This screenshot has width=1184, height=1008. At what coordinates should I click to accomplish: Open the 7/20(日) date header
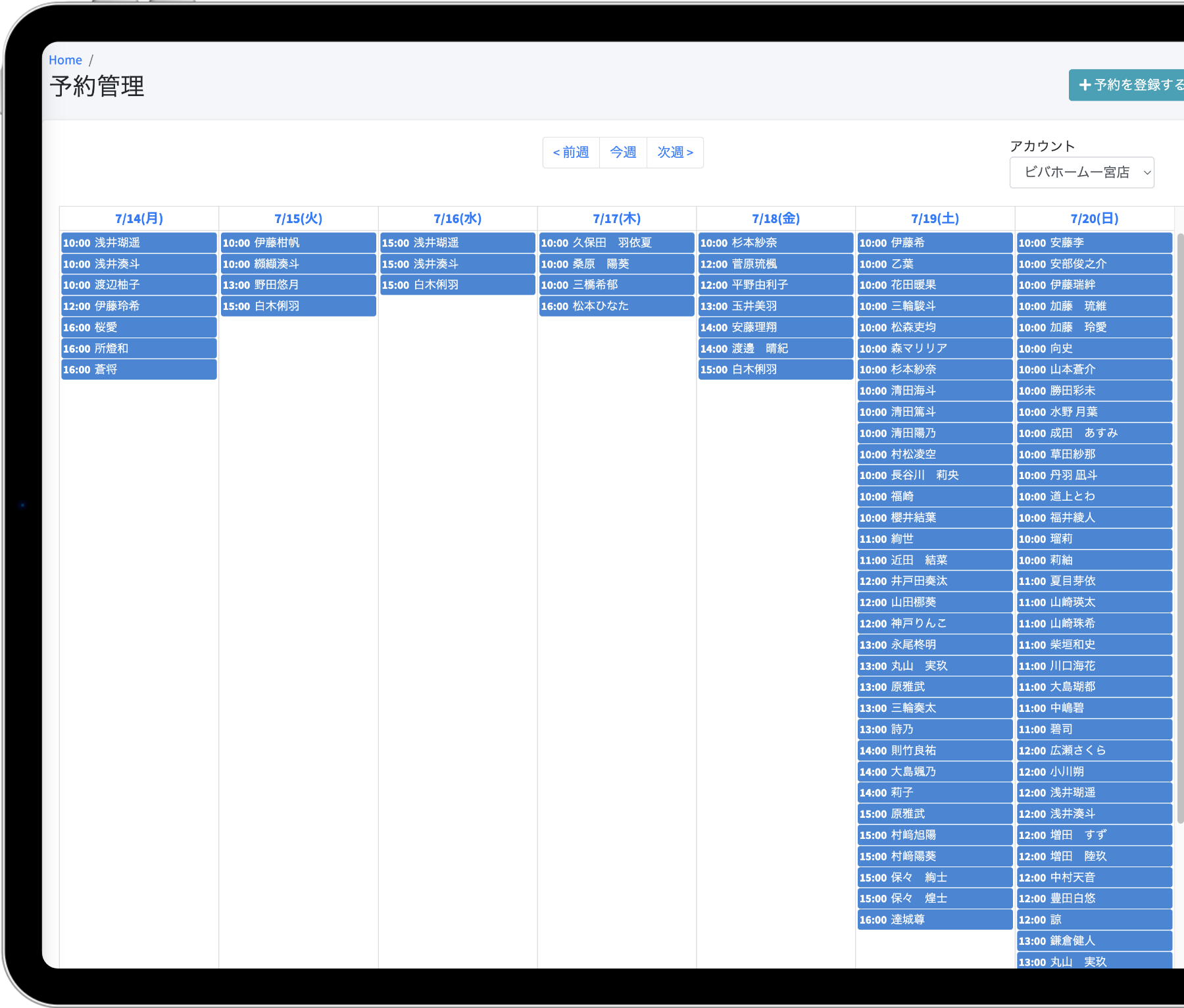click(1094, 218)
